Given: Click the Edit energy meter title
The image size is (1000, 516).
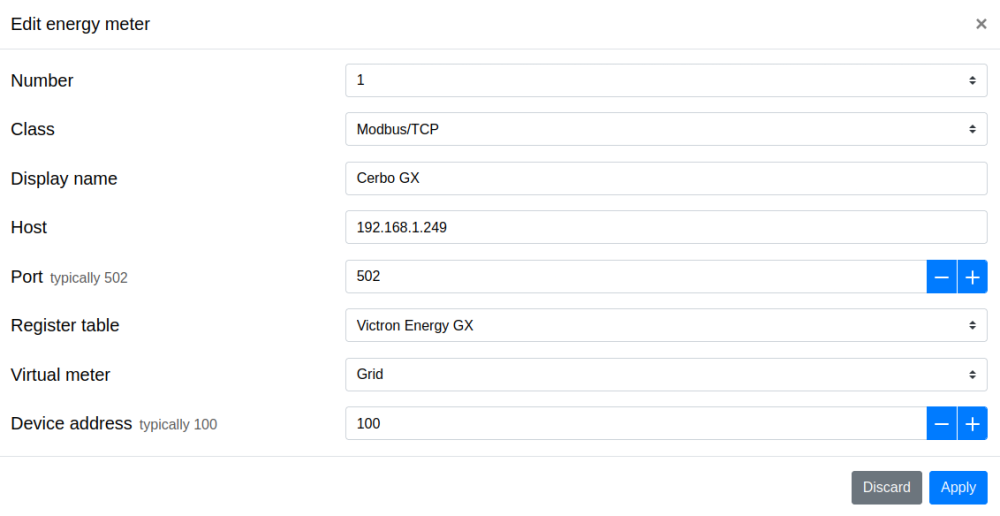Looking at the screenshot, I should pyautogui.click(x=80, y=24).
